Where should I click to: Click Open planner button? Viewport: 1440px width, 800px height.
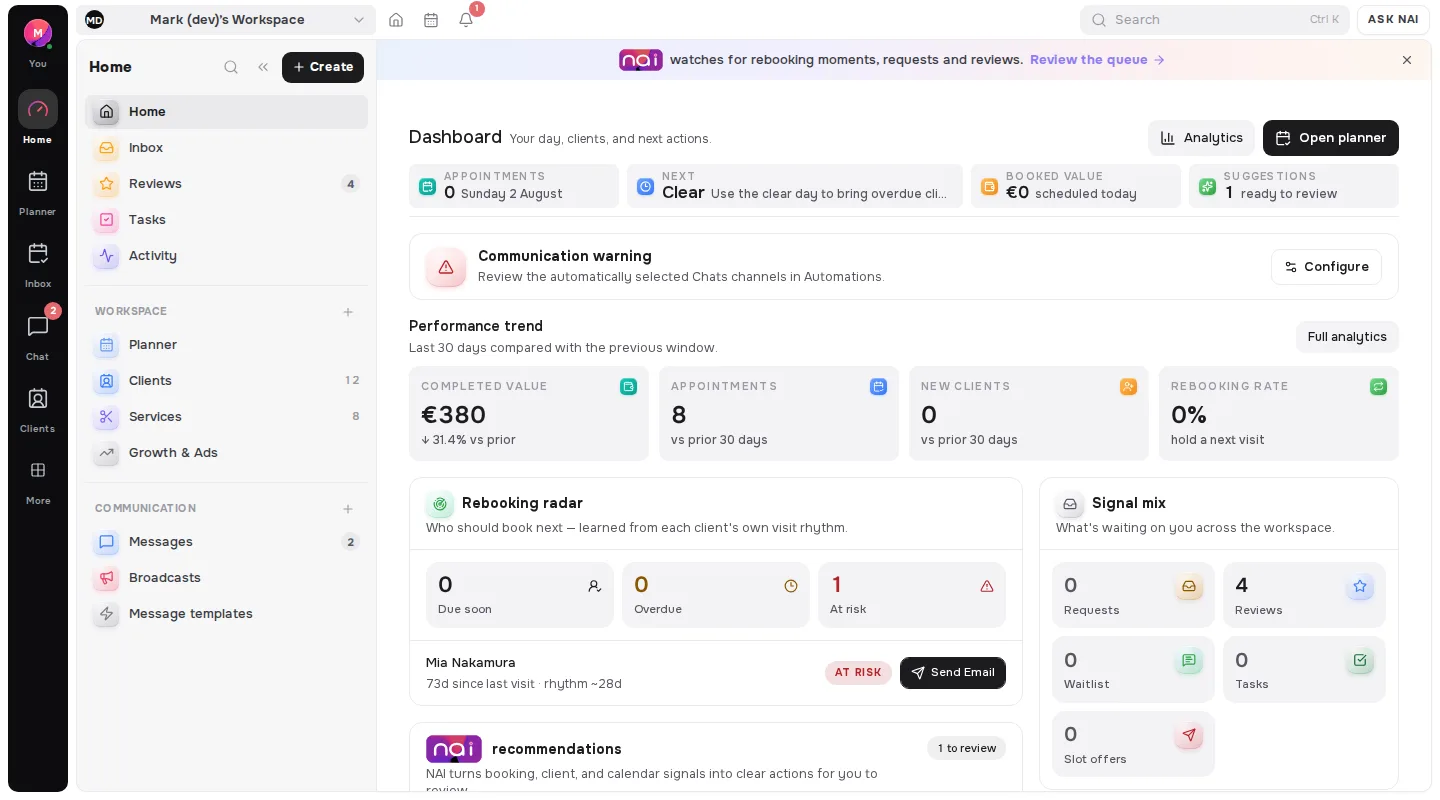click(x=1331, y=138)
